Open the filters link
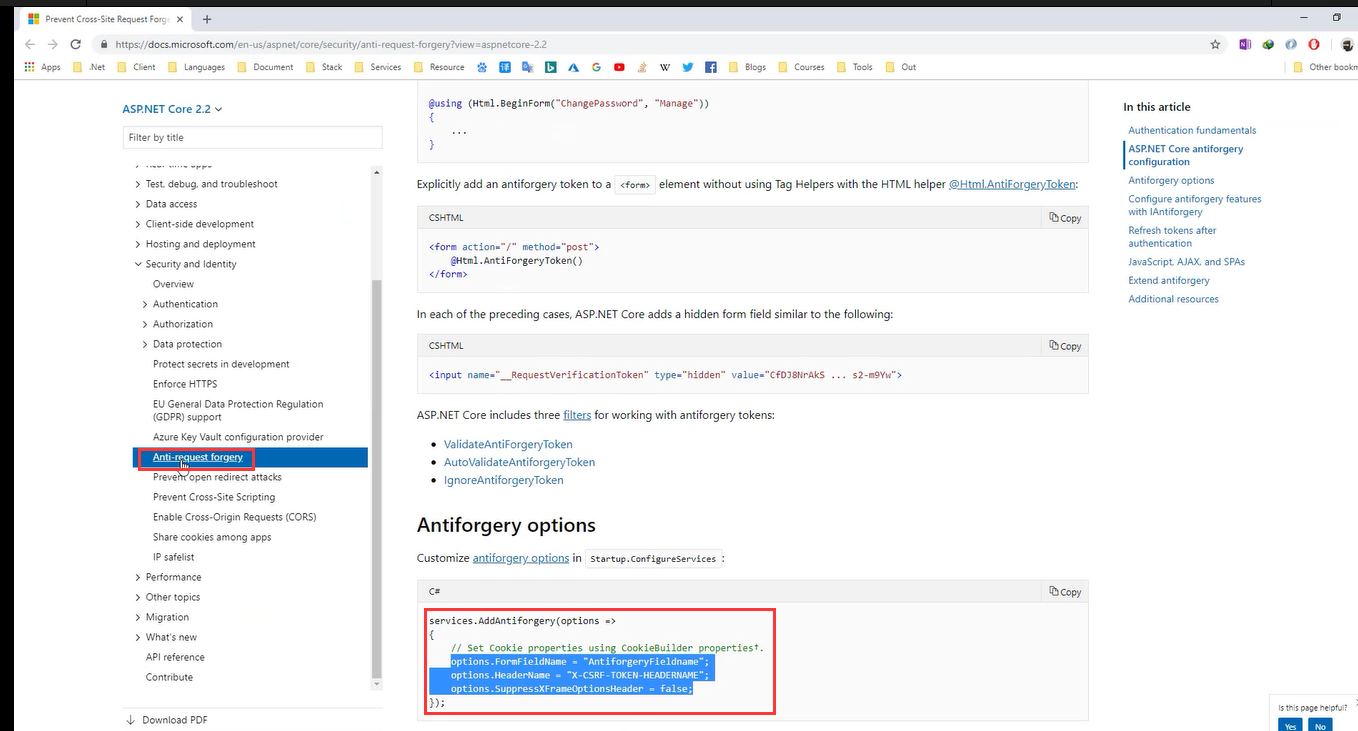This screenshot has width=1358, height=731. [x=577, y=414]
